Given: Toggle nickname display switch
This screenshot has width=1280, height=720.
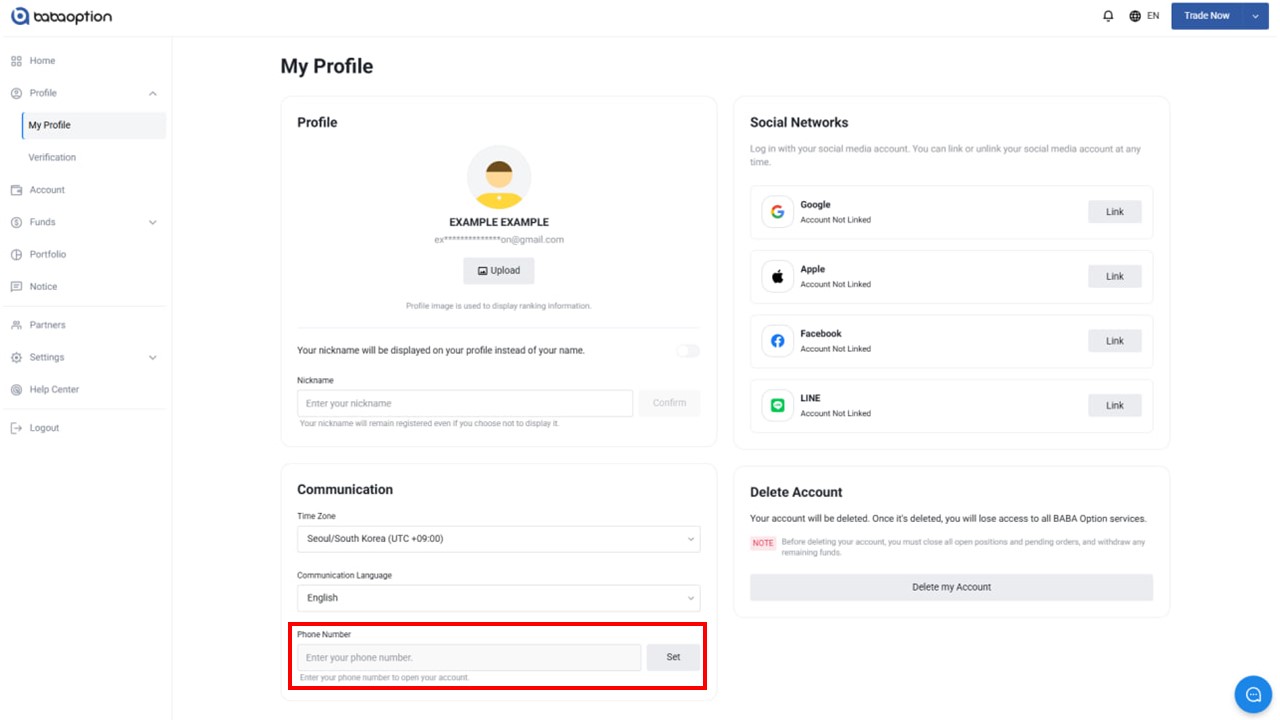Looking at the screenshot, I should click(688, 351).
